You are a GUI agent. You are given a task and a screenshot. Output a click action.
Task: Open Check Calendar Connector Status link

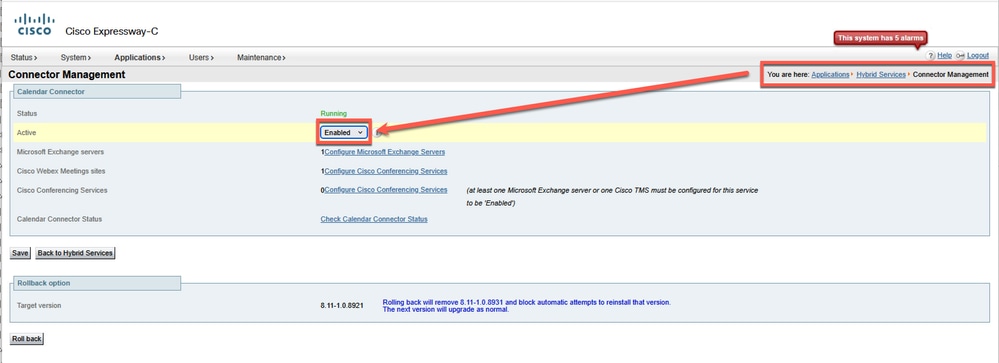(374, 219)
